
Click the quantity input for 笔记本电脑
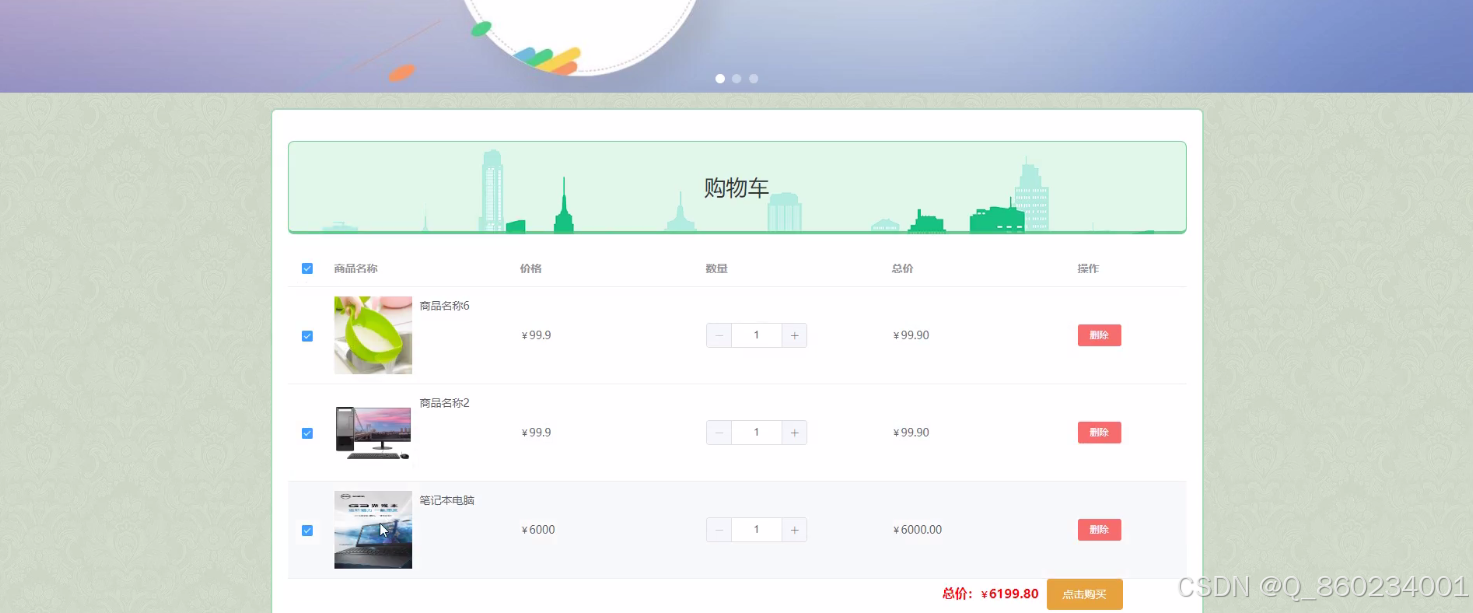coord(756,529)
